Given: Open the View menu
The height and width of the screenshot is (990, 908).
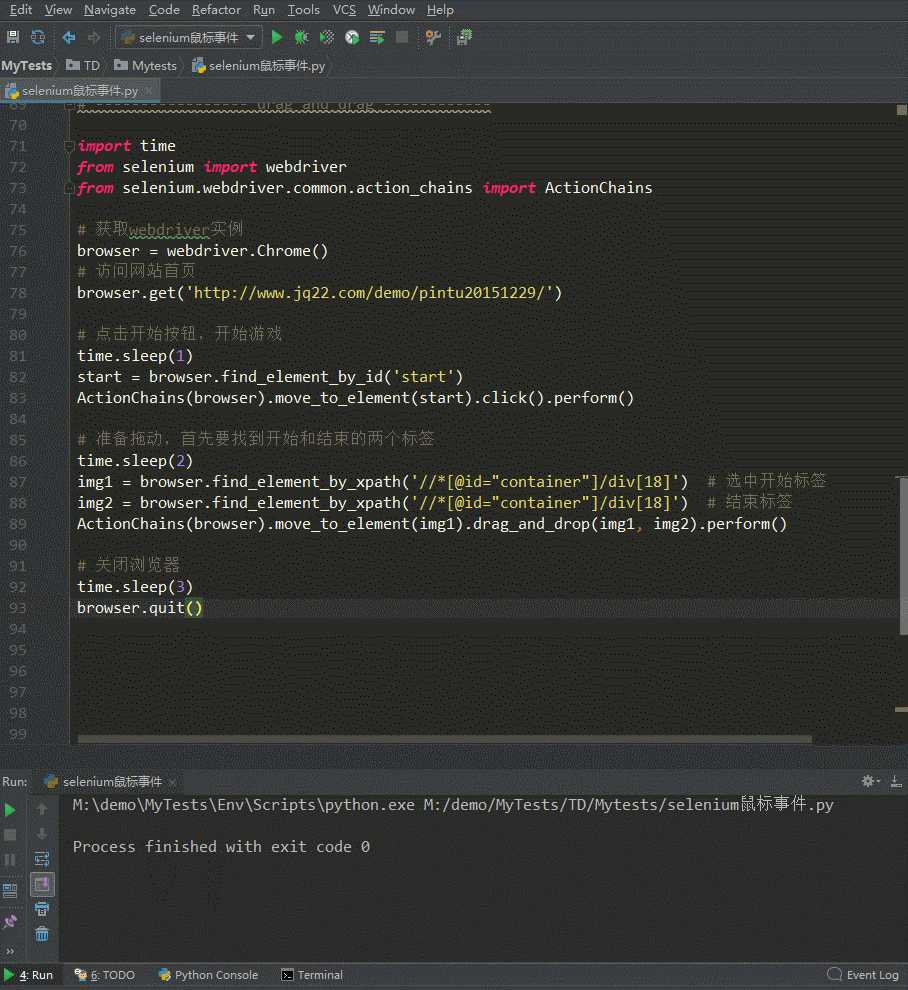Looking at the screenshot, I should 58,9.
